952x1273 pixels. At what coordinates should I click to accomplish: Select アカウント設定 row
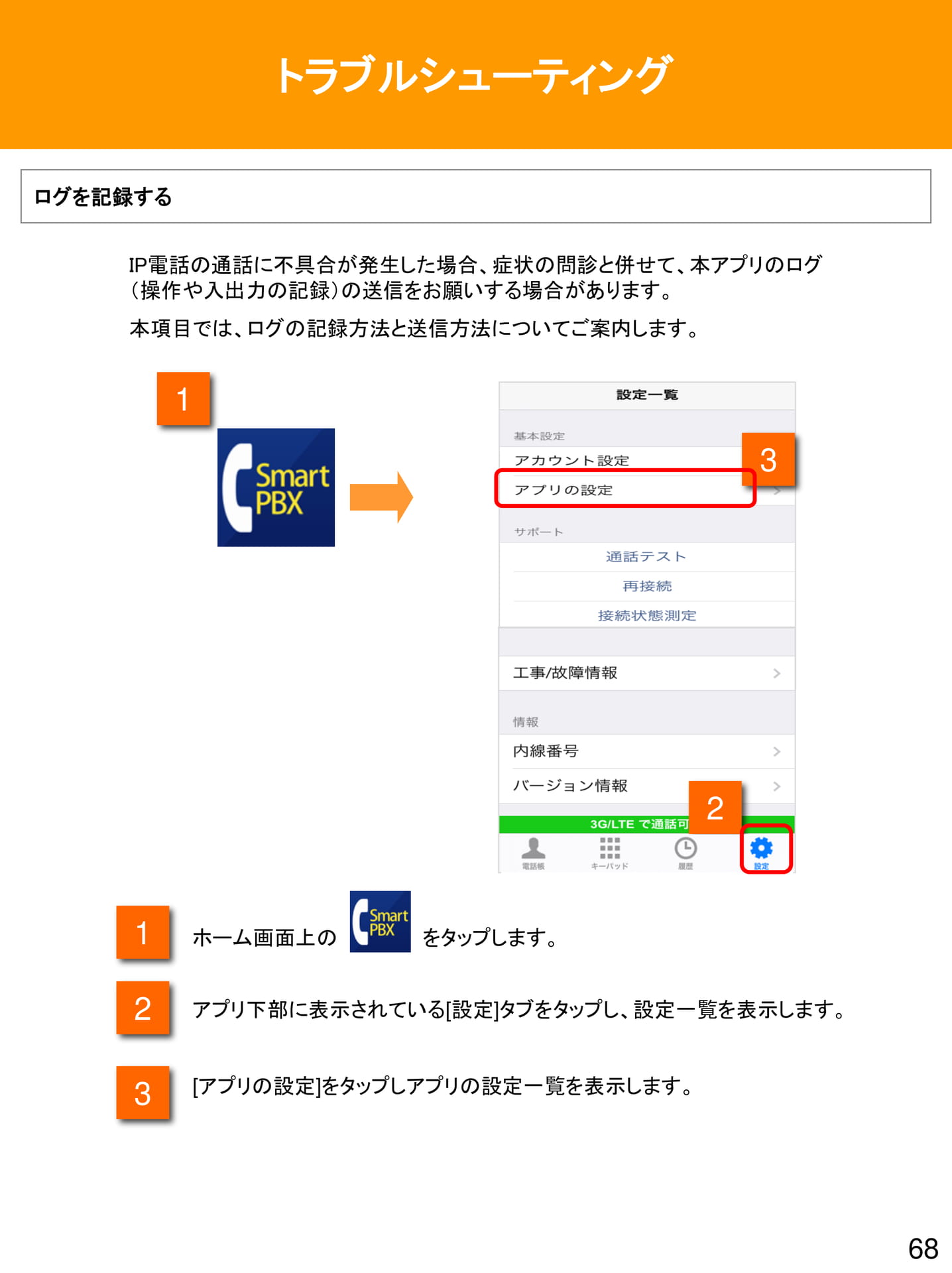click(x=621, y=460)
